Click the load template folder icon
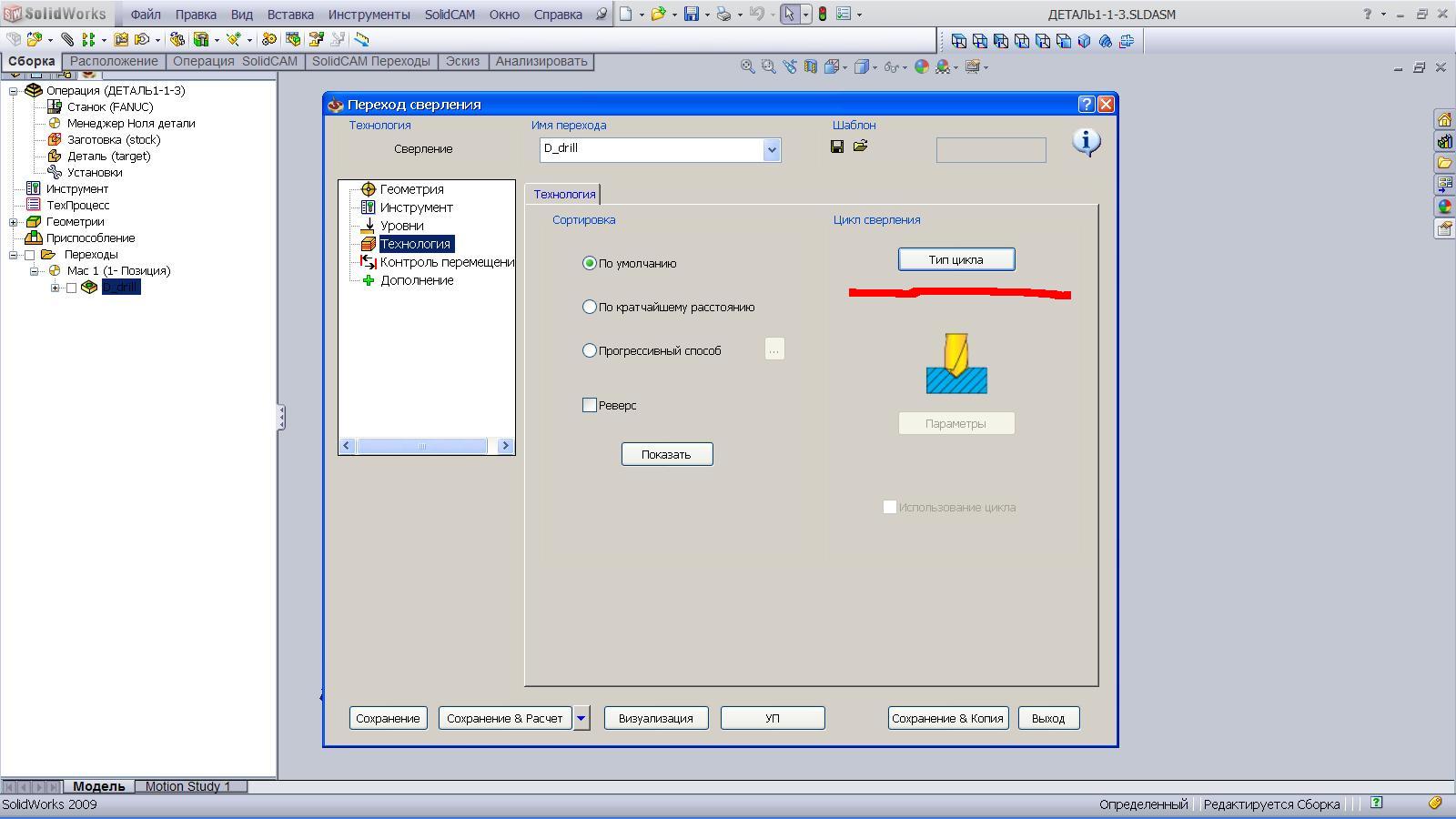Screen dimensions: 1456x819 point(860,146)
